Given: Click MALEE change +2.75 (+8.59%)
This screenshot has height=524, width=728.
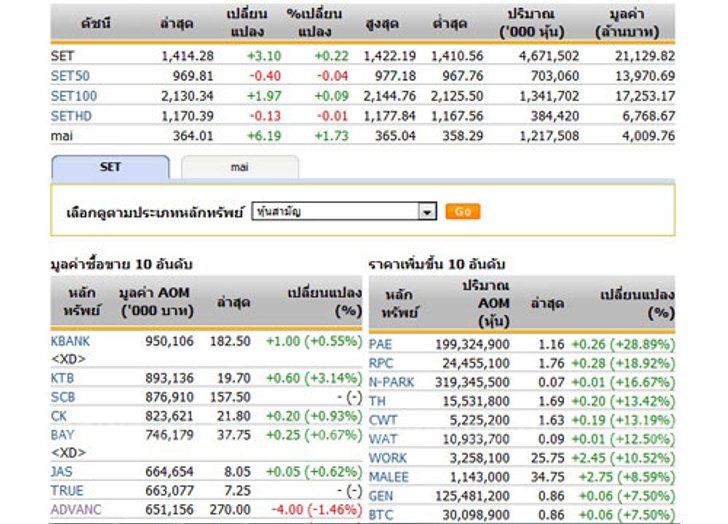Looking at the screenshot, I should (626, 477).
